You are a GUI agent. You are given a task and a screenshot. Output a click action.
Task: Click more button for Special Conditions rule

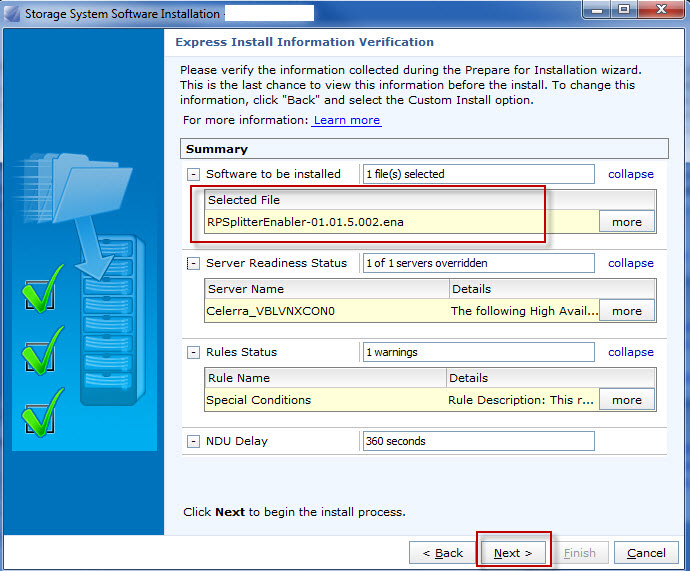(x=627, y=399)
